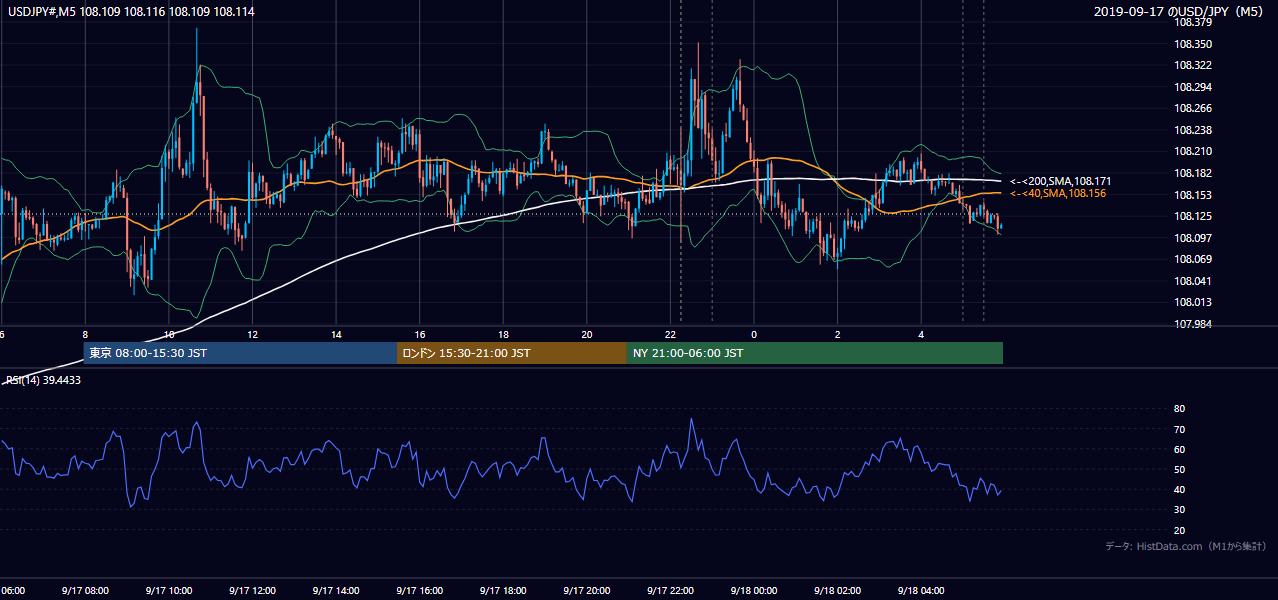This screenshot has height=600, width=1278.
Task: Click the '9/17 08:00' date axis label
Action: coord(84,590)
